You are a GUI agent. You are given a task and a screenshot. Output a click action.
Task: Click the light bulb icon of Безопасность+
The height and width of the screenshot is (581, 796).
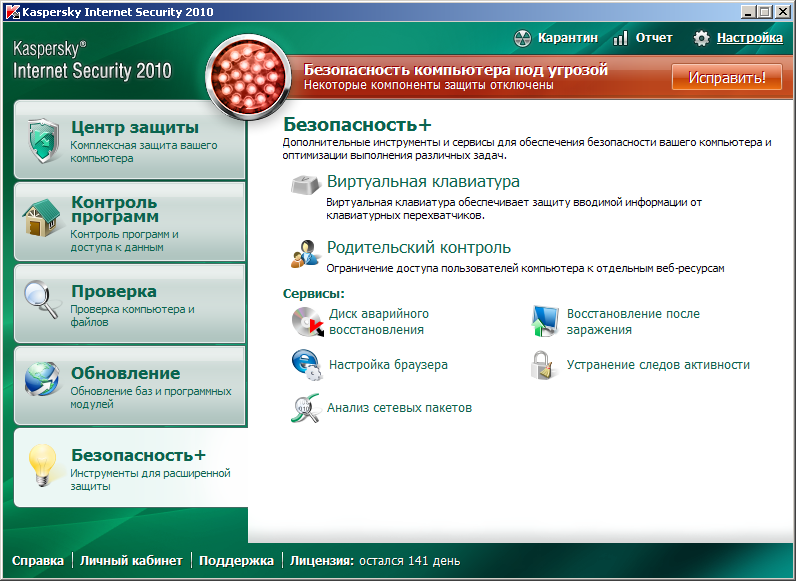pos(43,465)
